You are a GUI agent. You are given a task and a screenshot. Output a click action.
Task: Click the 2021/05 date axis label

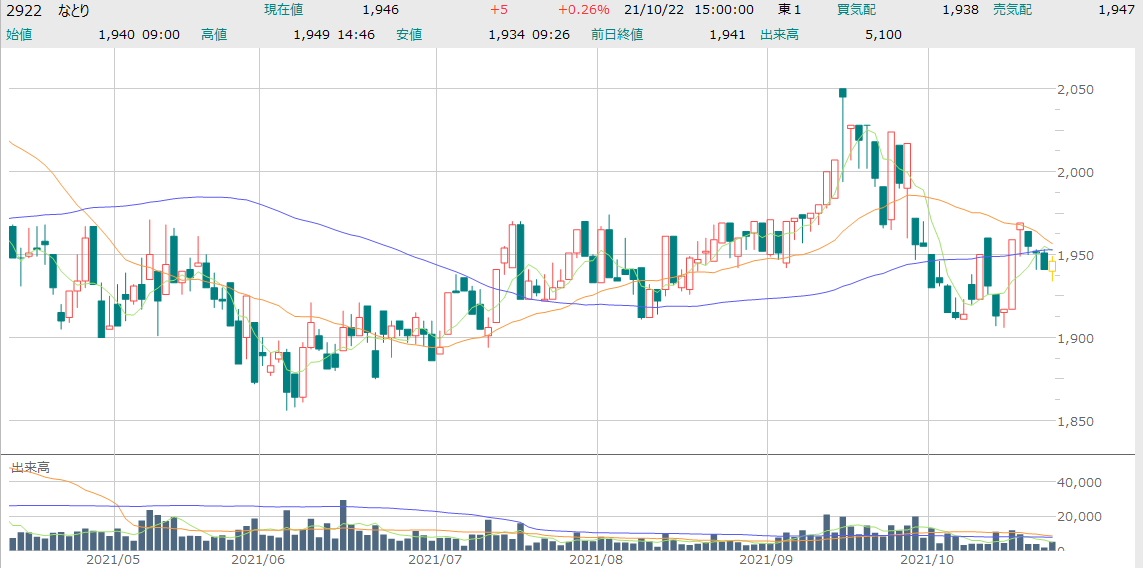click(112, 559)
